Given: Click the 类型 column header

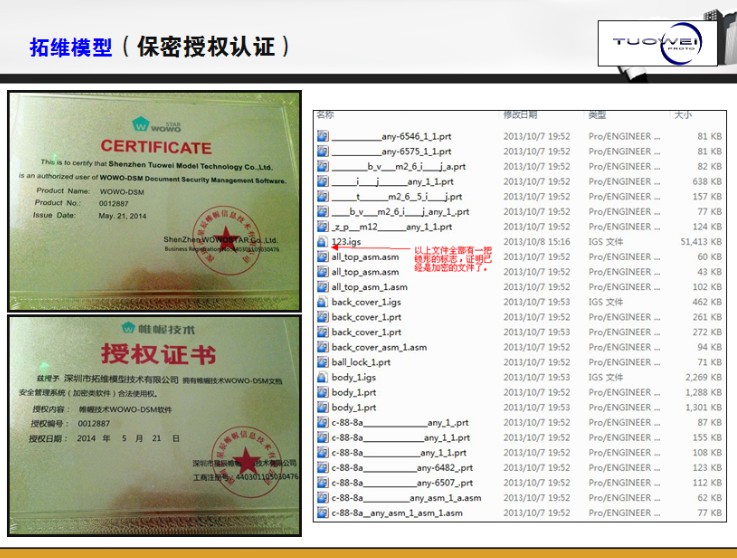Looking at the screenshot, I should click(597, 115).
